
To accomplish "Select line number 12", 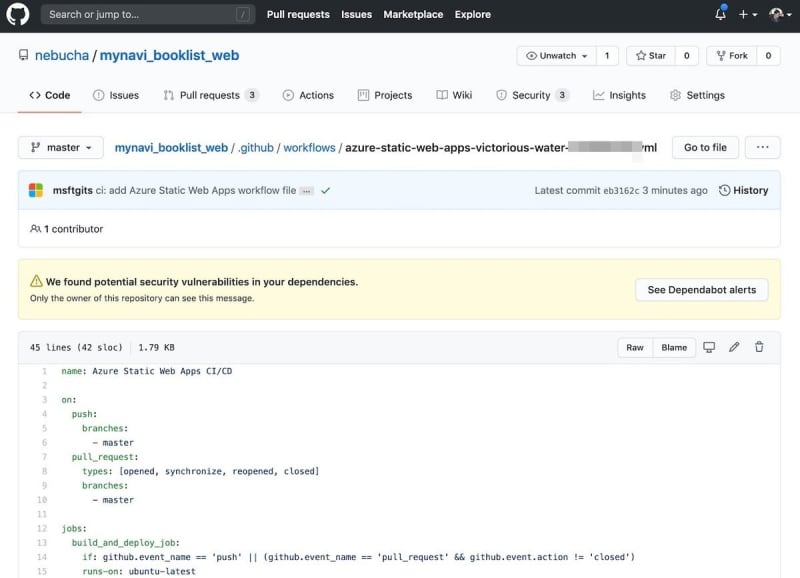I will point(42,529).
